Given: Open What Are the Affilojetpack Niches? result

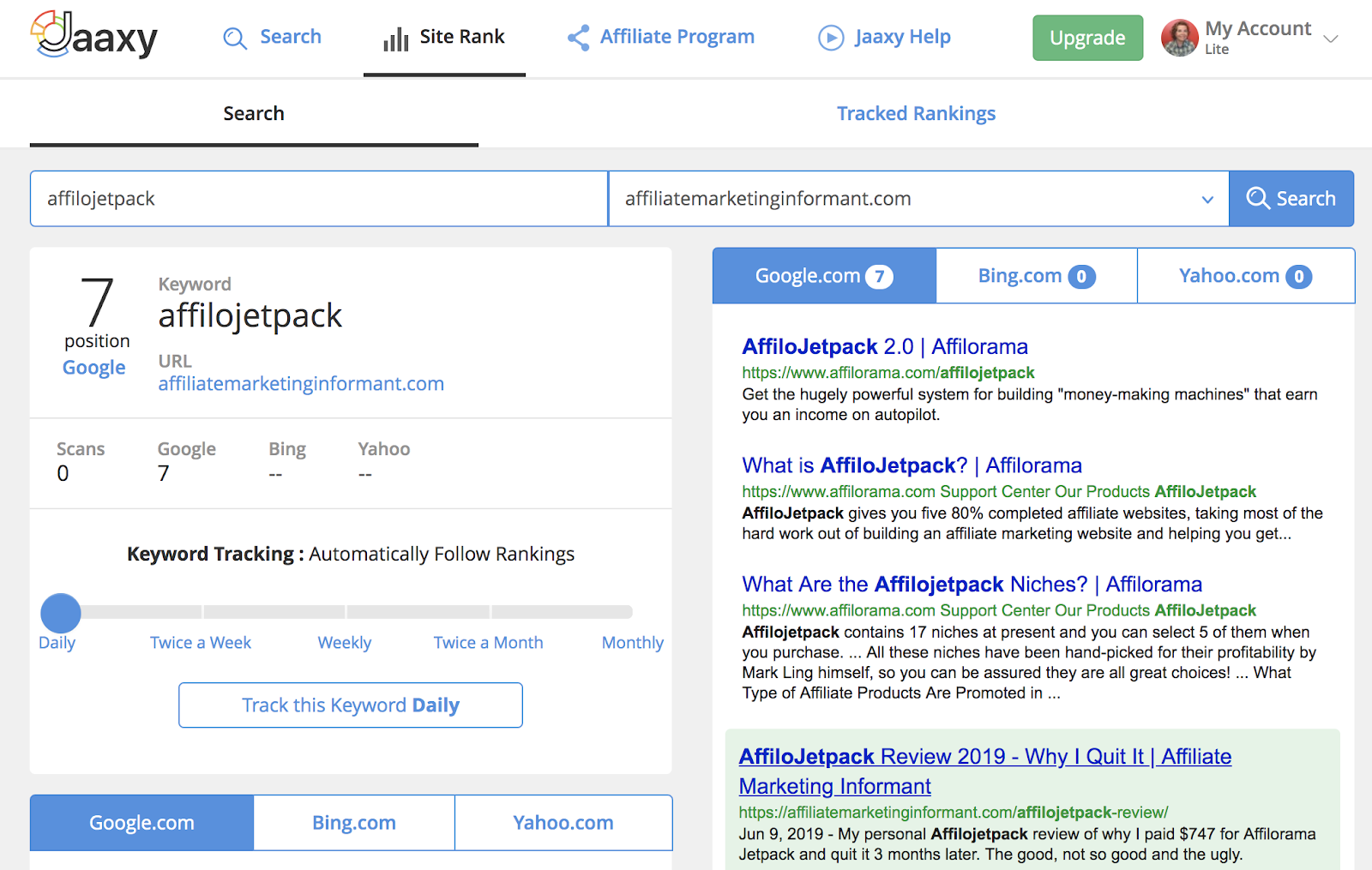Looking at the screenshot, I should click(x=972, y=585).
